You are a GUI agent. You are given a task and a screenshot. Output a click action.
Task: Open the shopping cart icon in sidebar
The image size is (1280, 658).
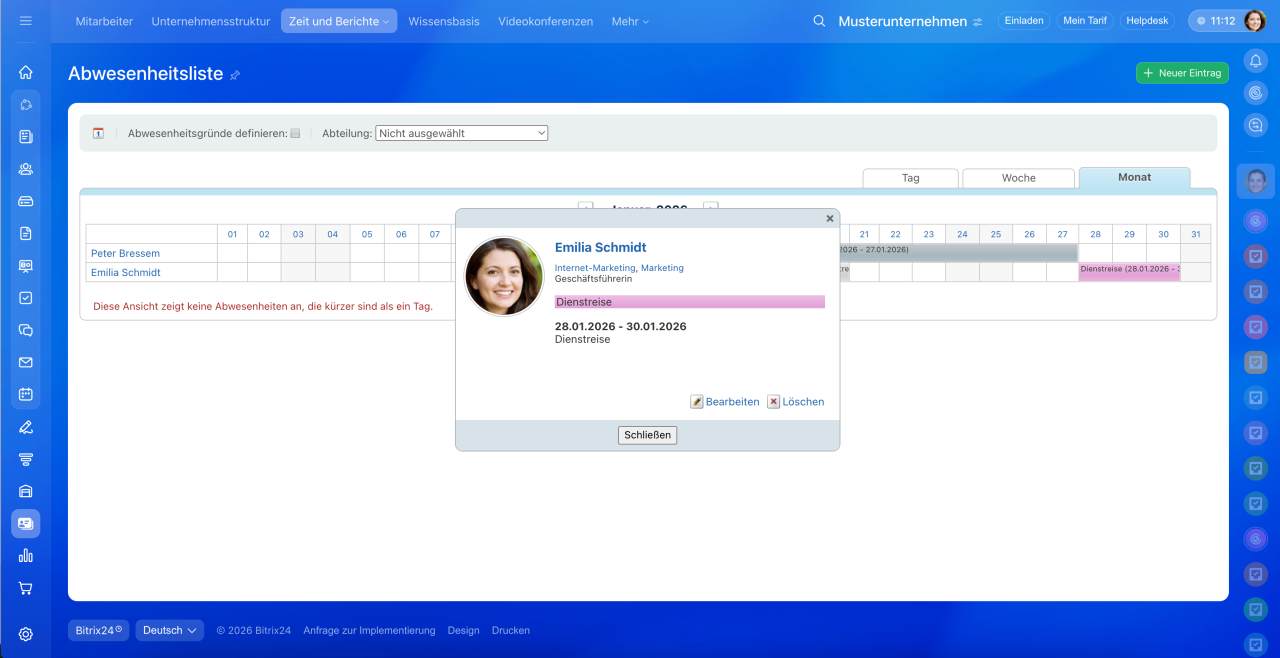(x=26, y=588)
